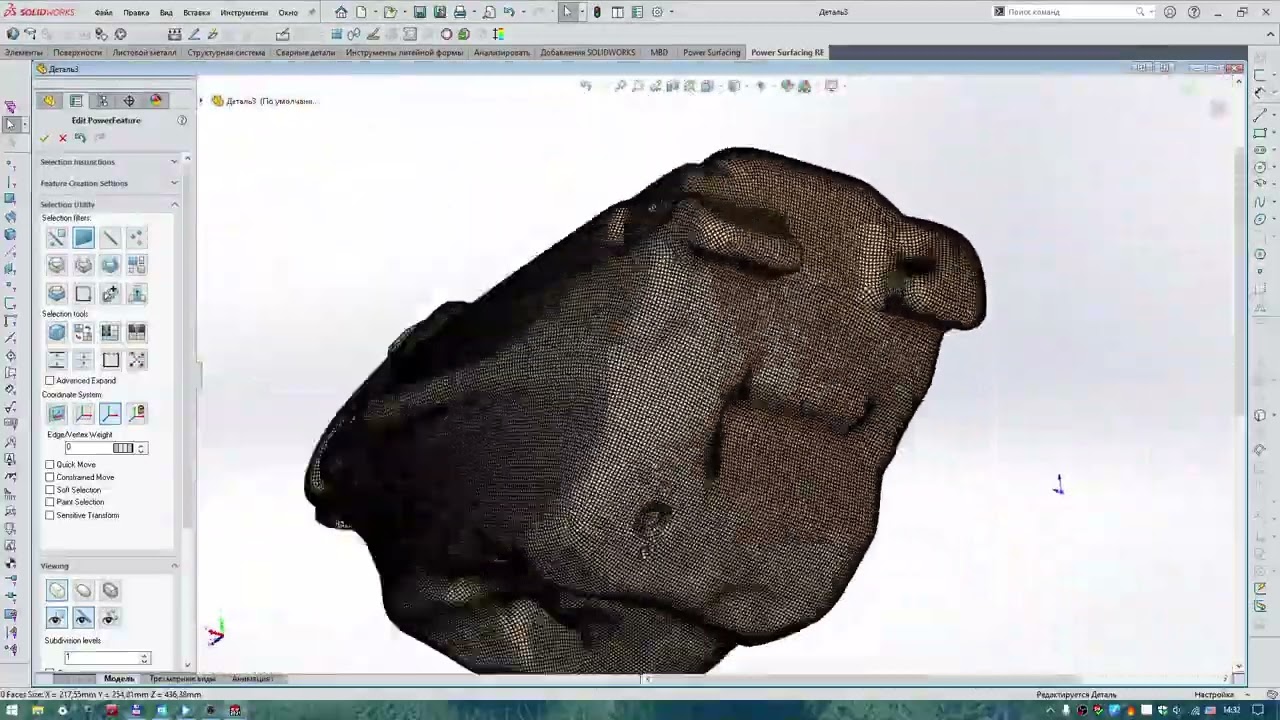The width and height of the screenshot is (1280, 720).
Task: Click the Print icon in top toolbar
Action: [x=460, y=12]
